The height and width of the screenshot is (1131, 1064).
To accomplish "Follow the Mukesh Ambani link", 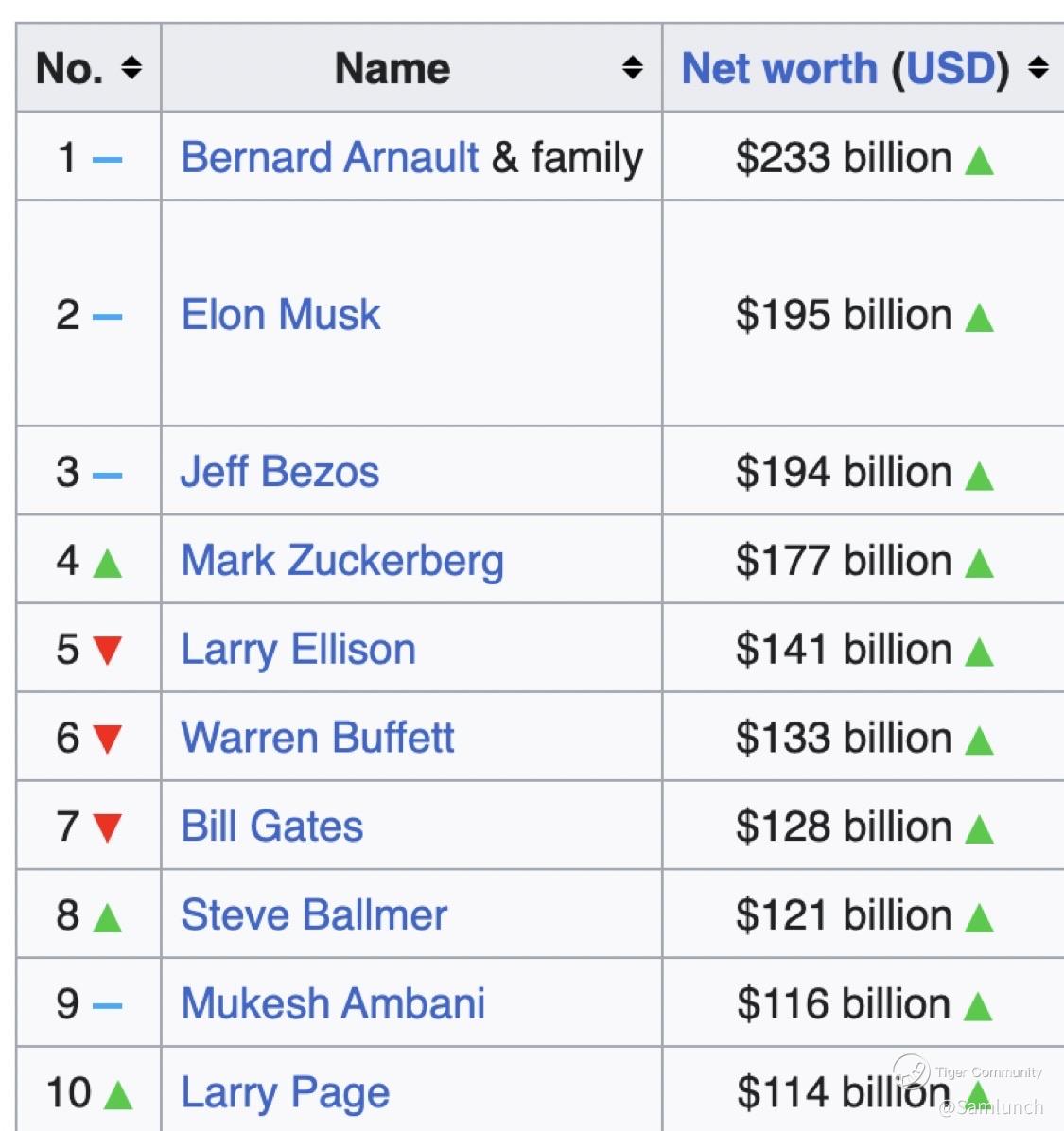I will coord(333,1003).
